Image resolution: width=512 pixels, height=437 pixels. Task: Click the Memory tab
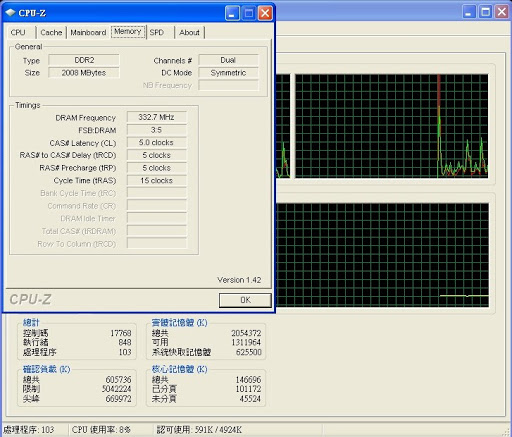click(128, 32)
